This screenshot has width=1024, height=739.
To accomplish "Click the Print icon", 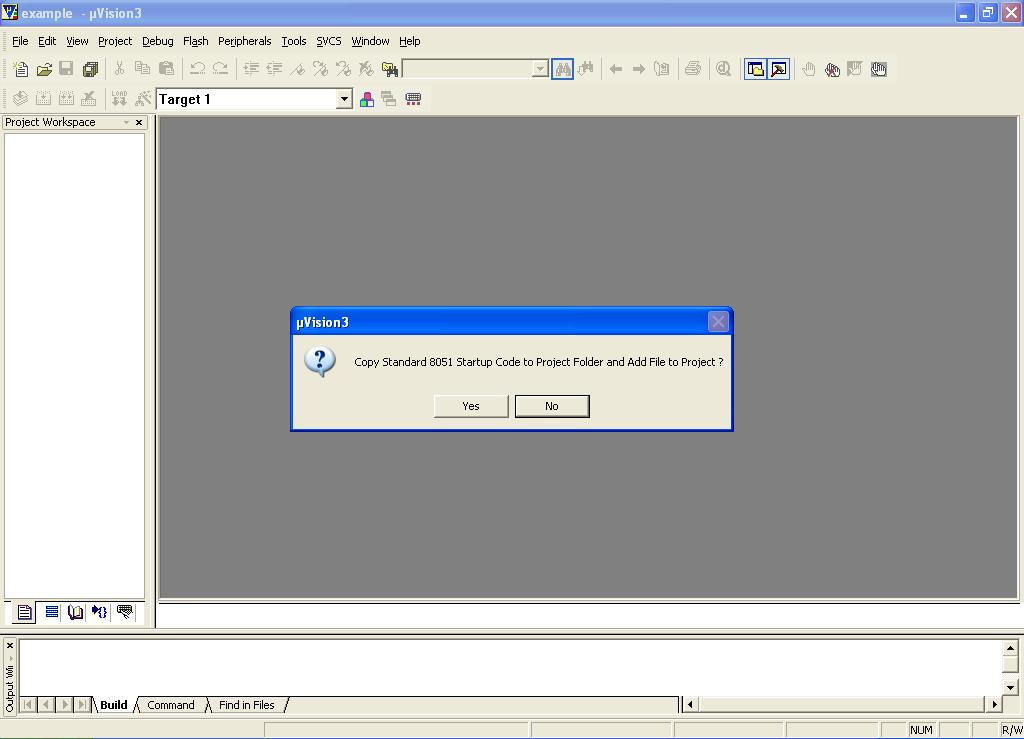I will tap(692, 69).
